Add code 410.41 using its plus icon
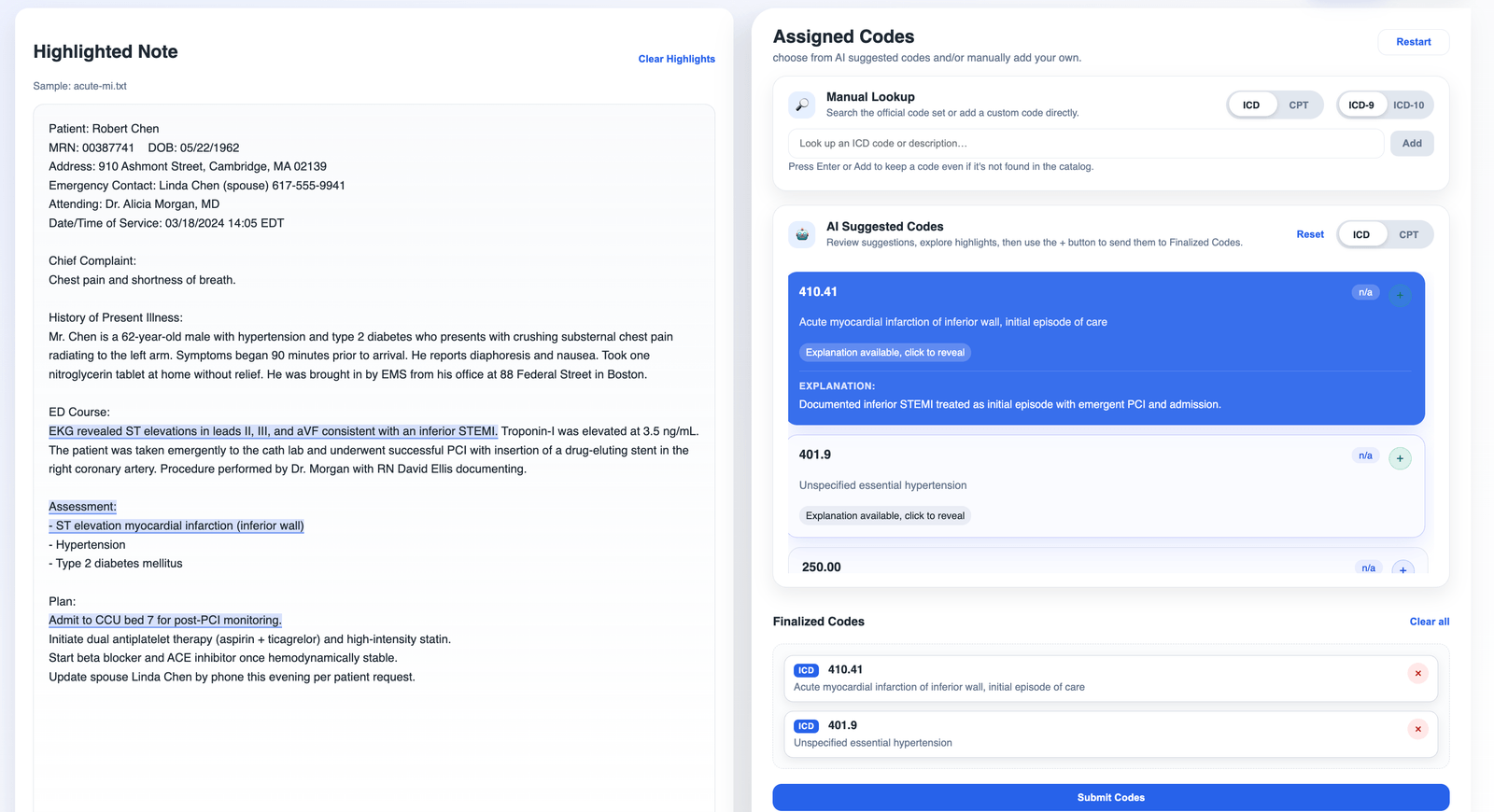This screenshot has width=1494, height=812. pyautogui.click(x=1400, y=295)
